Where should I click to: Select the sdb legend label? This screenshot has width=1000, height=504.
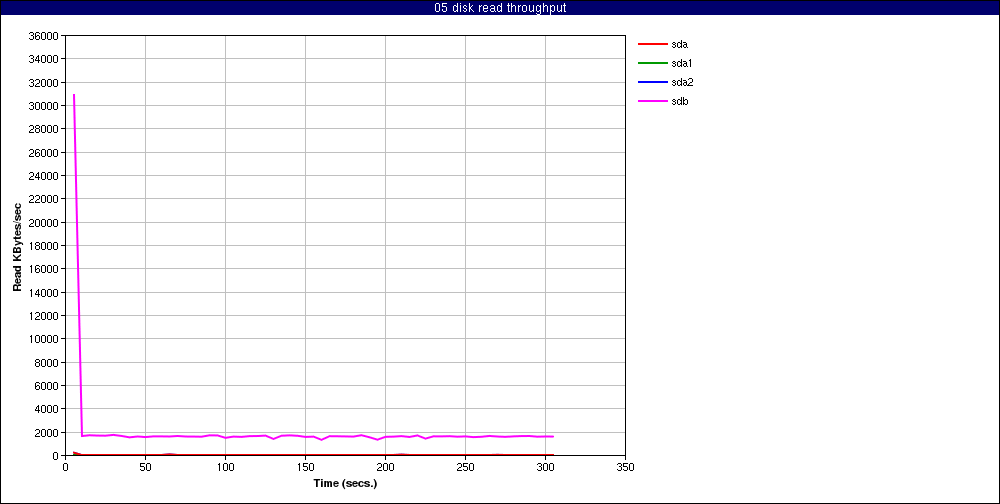pyautogui.click(x=680, y=101)
